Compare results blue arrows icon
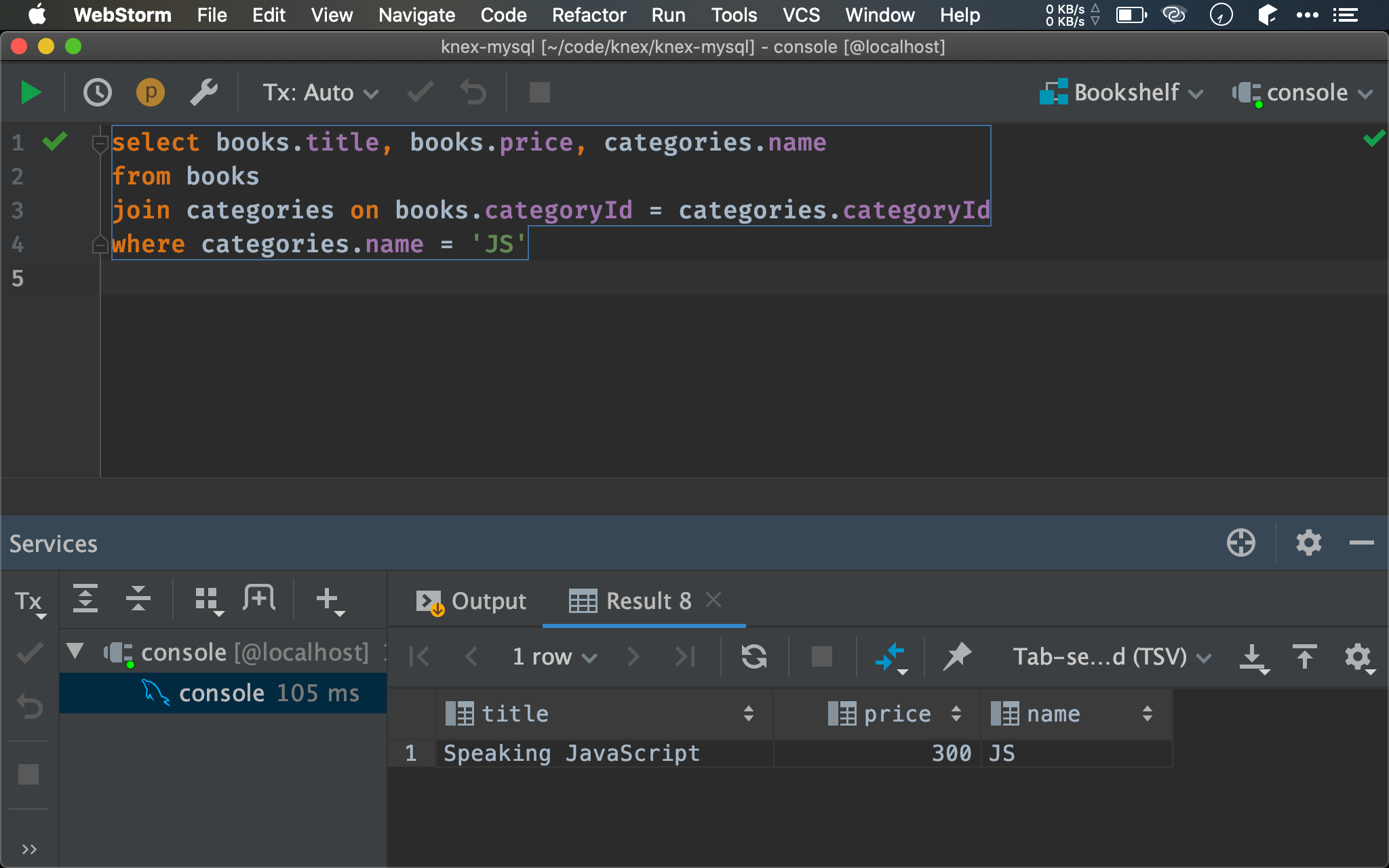The width and height of the screenshot is (1389, 868). click(x=891, y=658)
